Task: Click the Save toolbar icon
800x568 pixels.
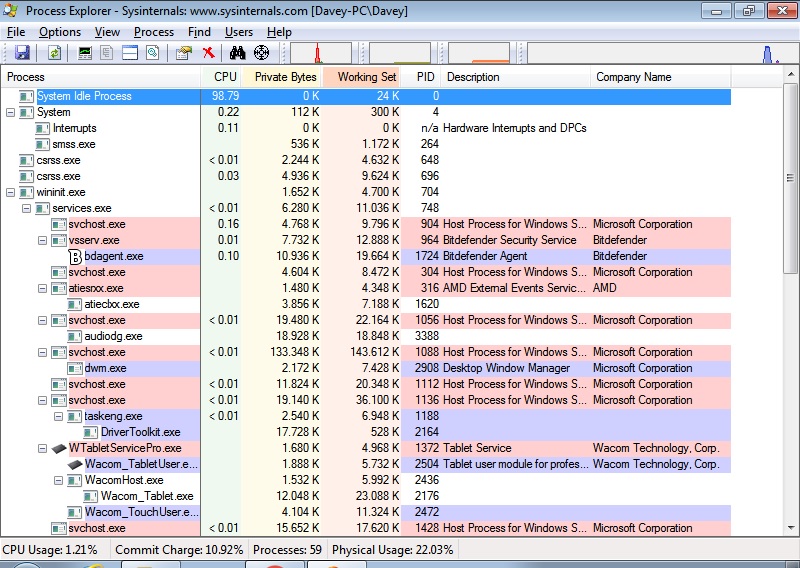Action: pyautogui.click(x=22, y=53)
